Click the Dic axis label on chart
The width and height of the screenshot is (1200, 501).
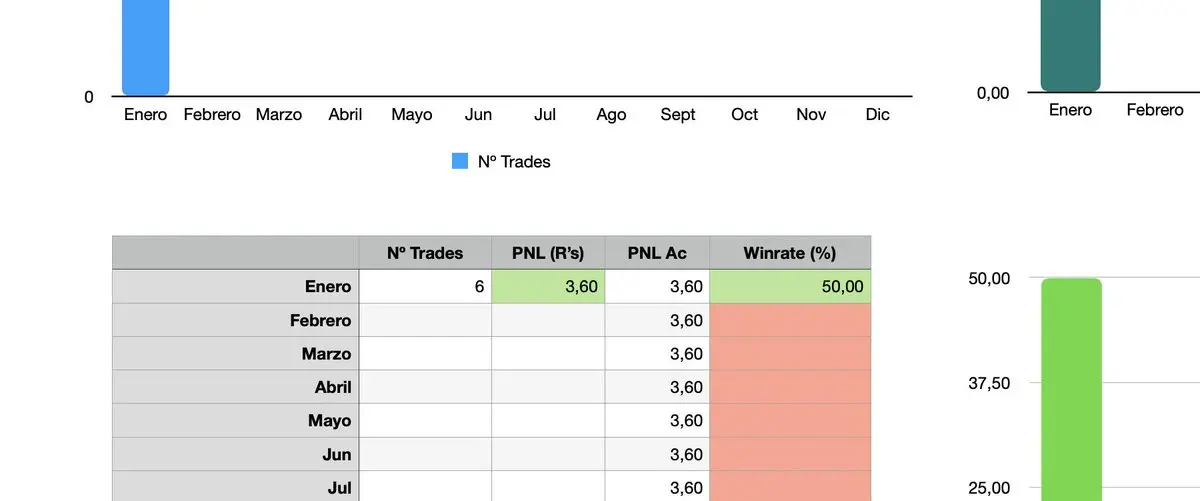[x=877, y=115]
